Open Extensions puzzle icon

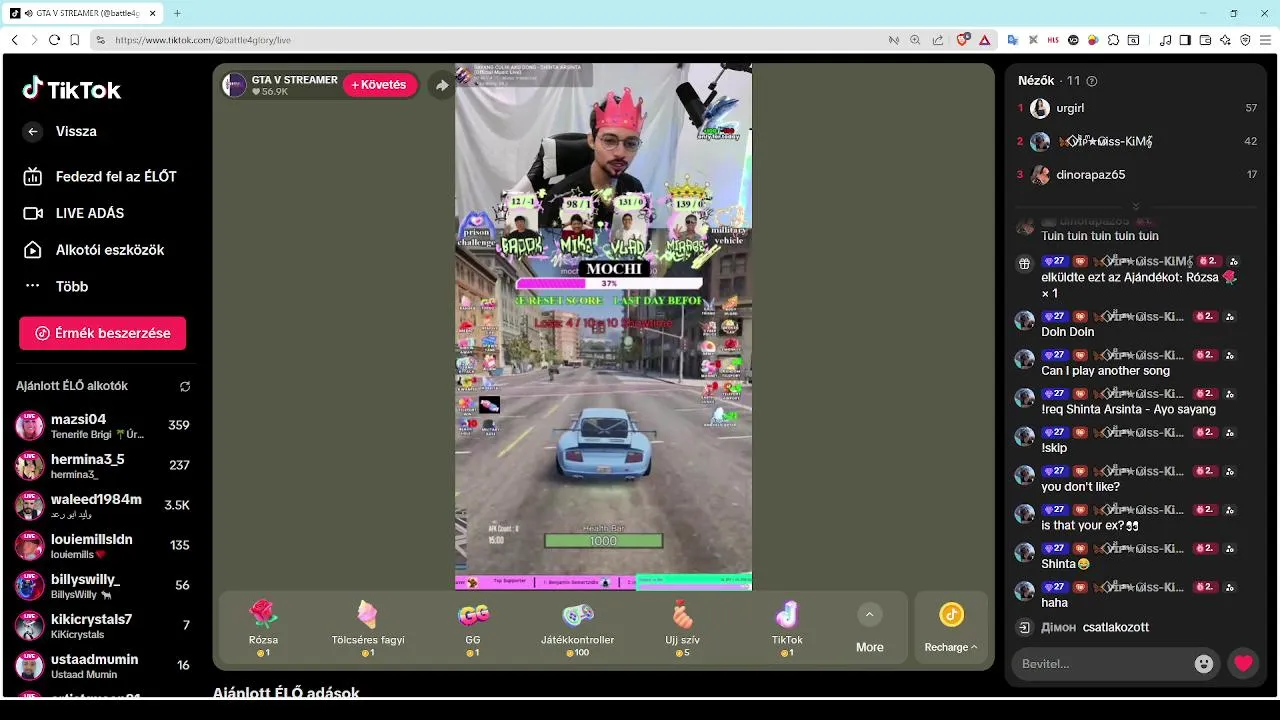[x=1113, y=40]
